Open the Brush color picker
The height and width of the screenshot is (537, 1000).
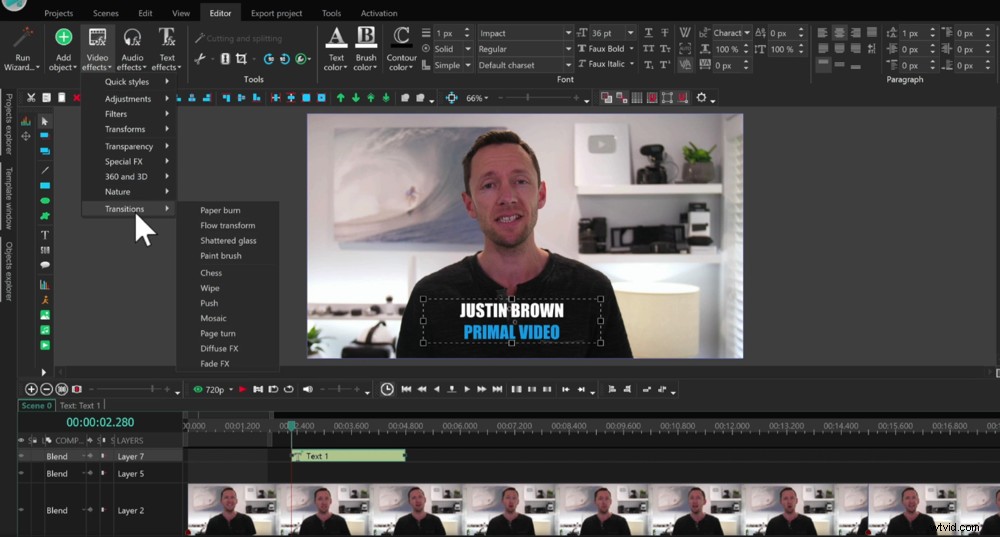(x=366, y=50)
